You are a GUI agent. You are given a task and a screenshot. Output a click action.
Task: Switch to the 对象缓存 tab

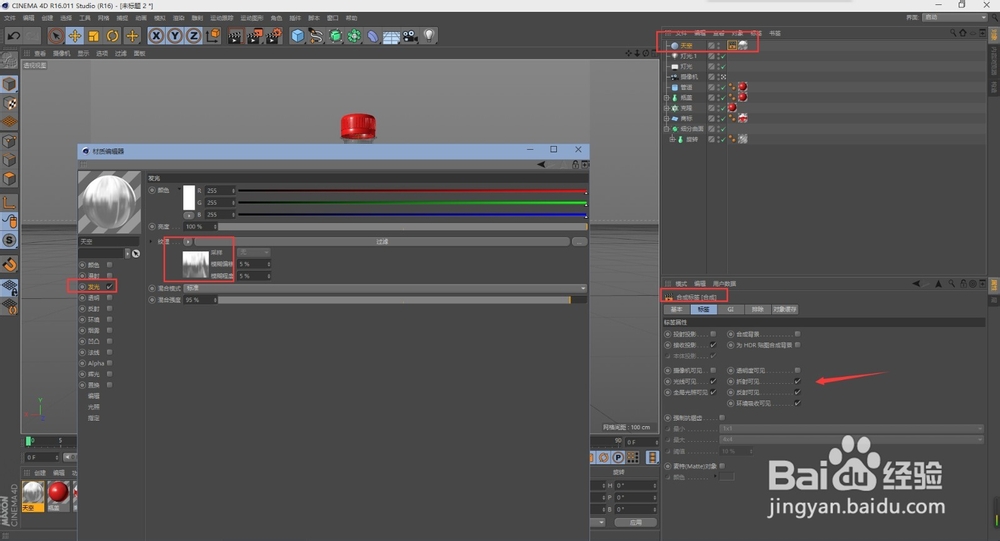point(784,309)
